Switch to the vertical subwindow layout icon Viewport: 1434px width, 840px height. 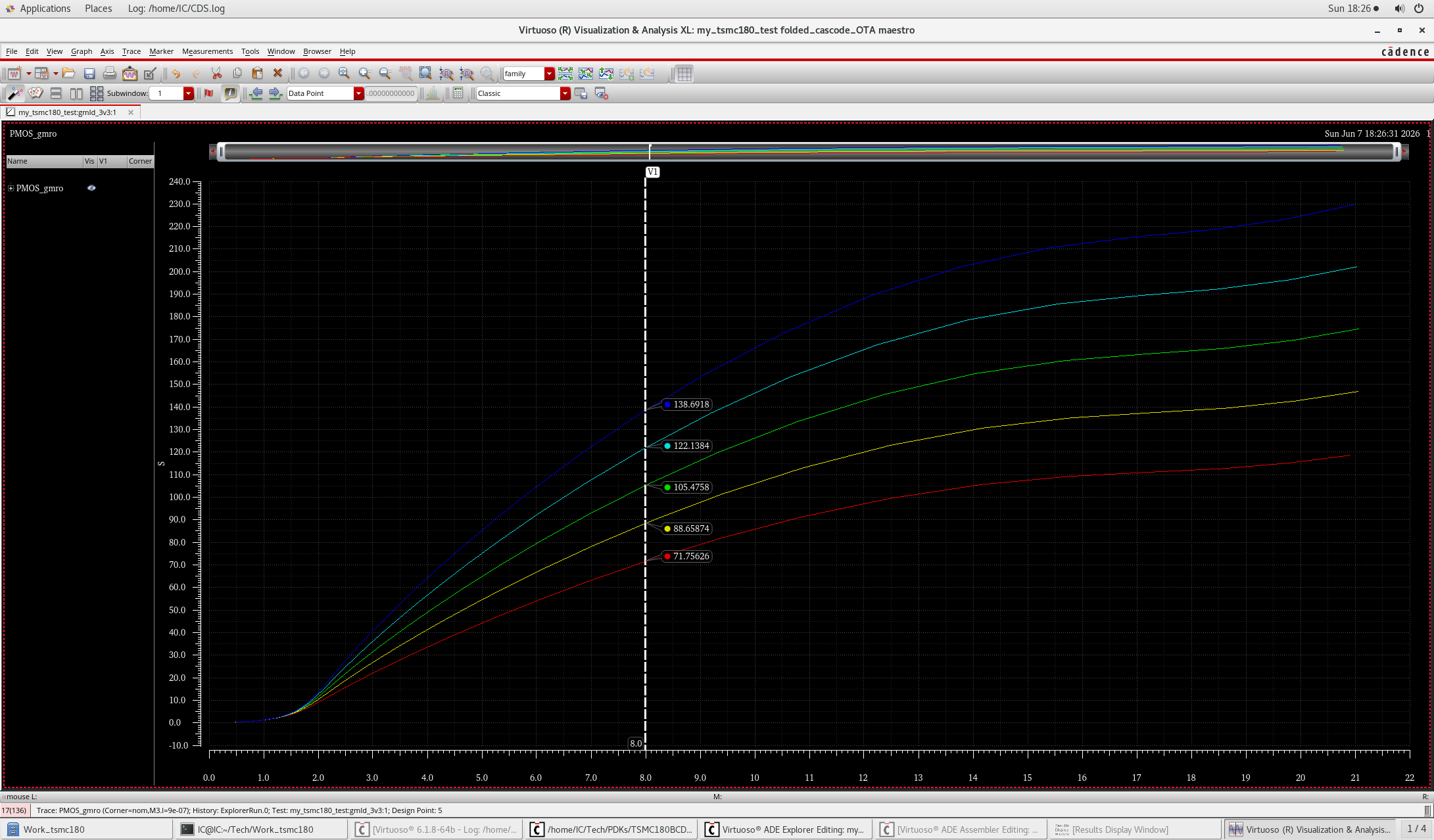76,93
